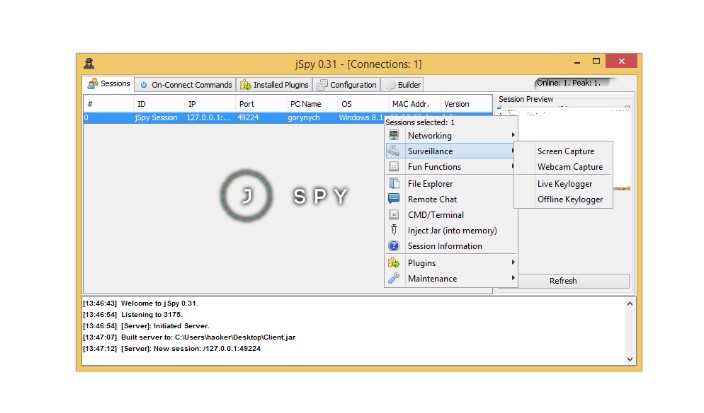Screen dimensions: 704x413
Task: Expand the Plugins submenu arrow
Action: pyautogui.click(x=513, y=263)
